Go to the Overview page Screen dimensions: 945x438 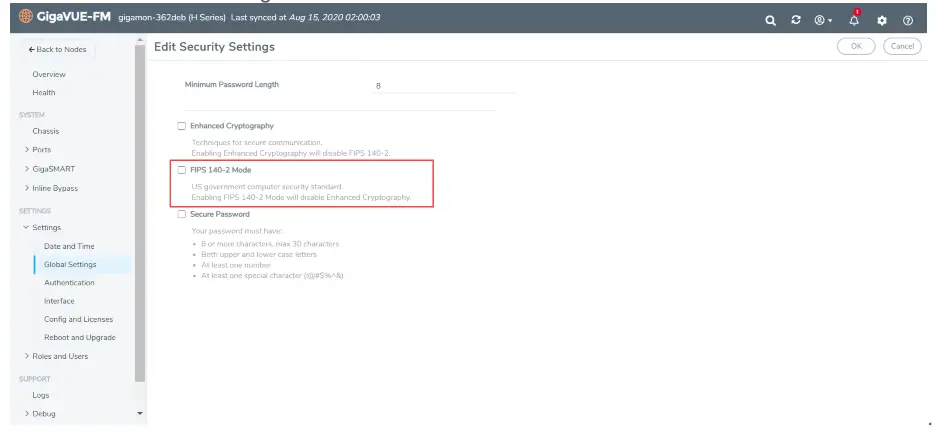pos(49,74)
